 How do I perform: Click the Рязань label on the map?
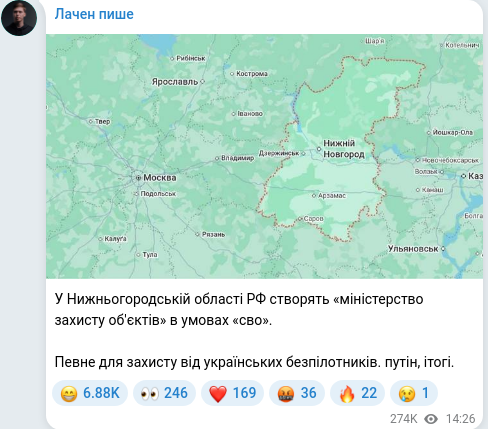213,234
